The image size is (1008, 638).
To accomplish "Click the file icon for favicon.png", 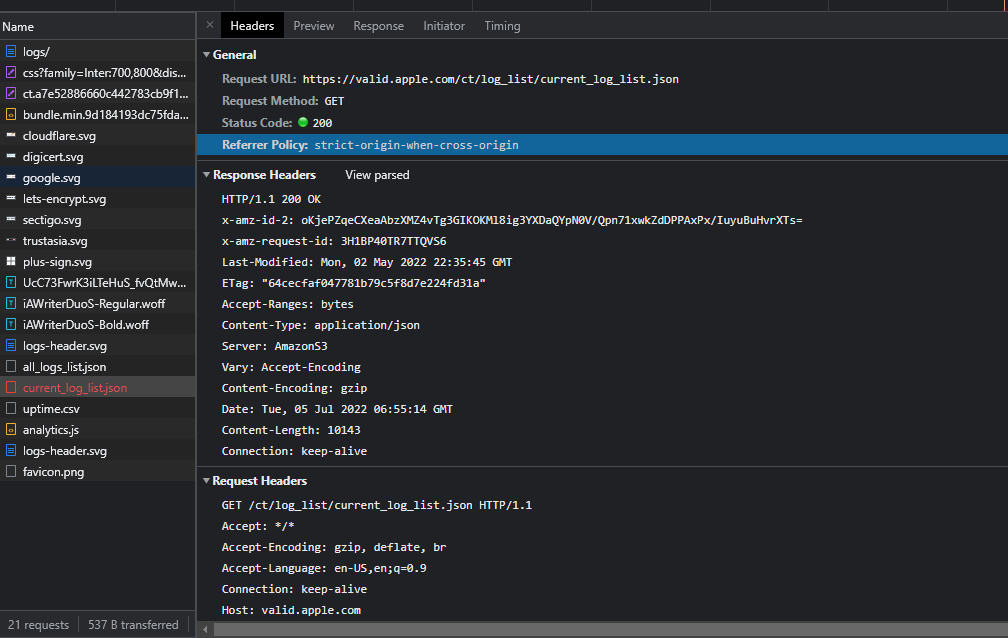I will [x=11, y=471].
